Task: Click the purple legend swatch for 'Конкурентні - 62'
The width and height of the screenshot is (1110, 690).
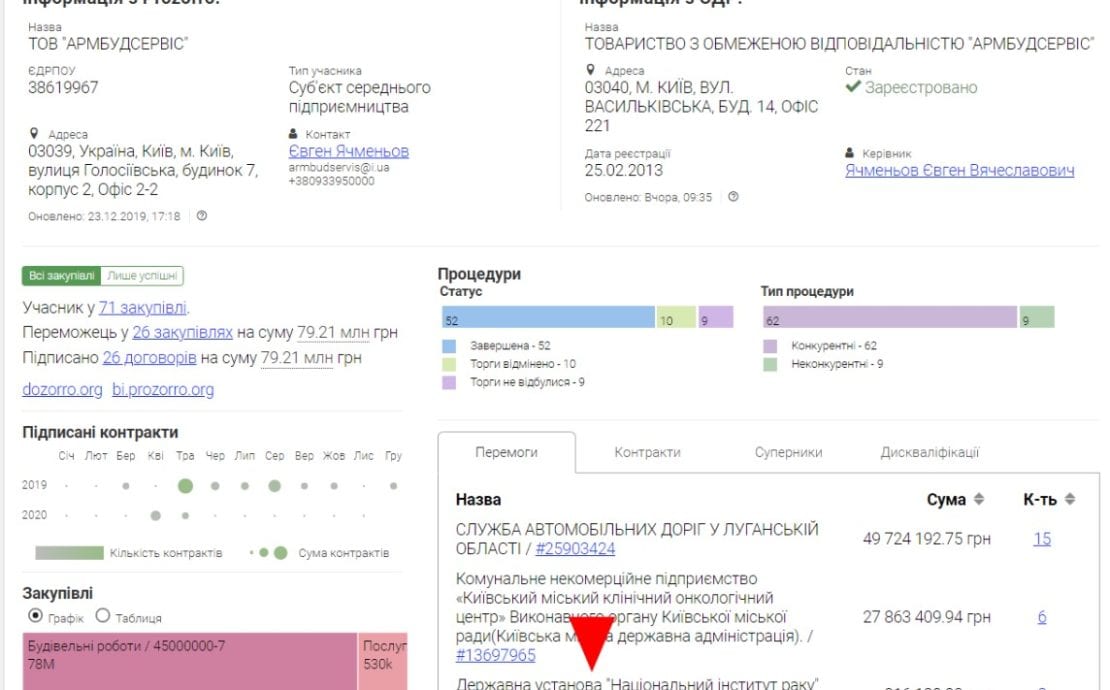Action: tap(770, 346)
